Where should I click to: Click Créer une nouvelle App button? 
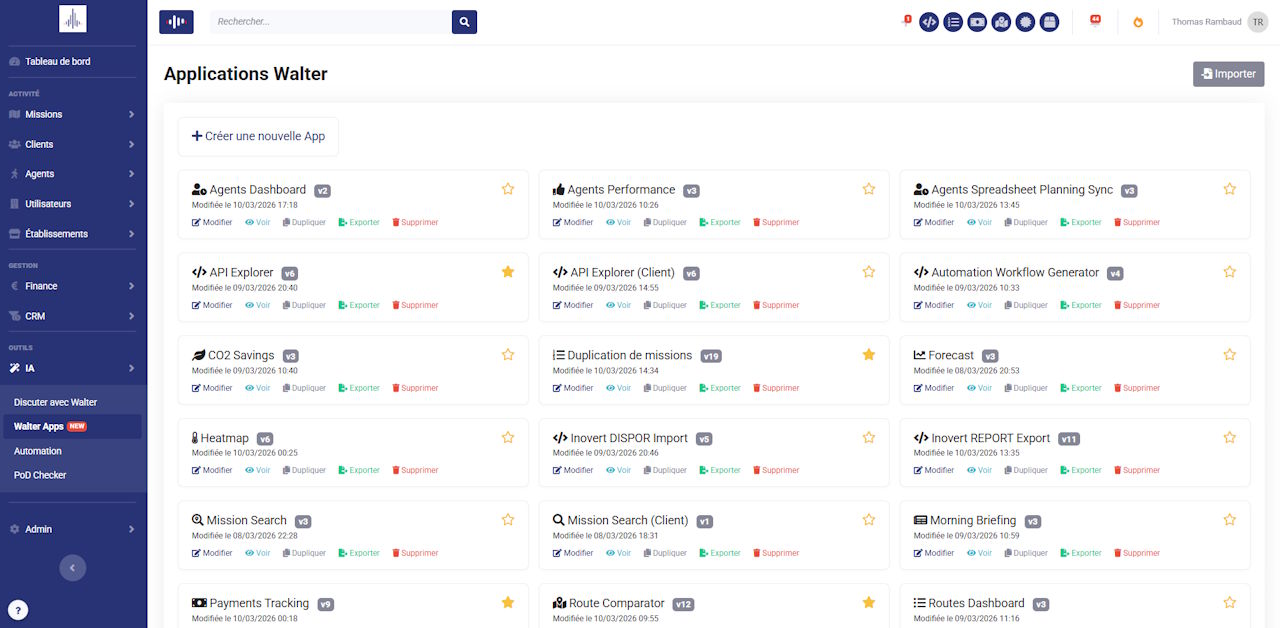coord(258,136)
